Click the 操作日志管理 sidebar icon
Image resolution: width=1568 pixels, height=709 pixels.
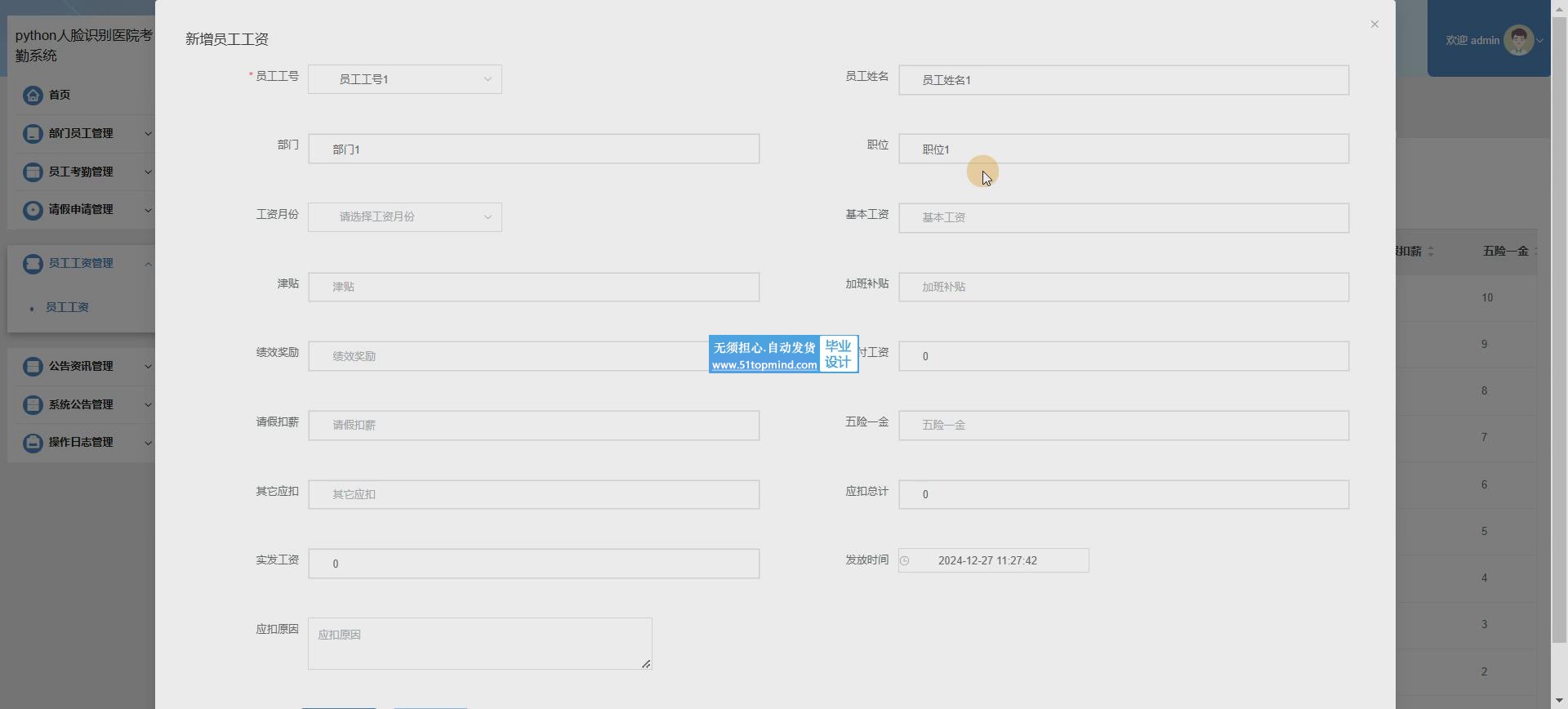coord(33,443)
